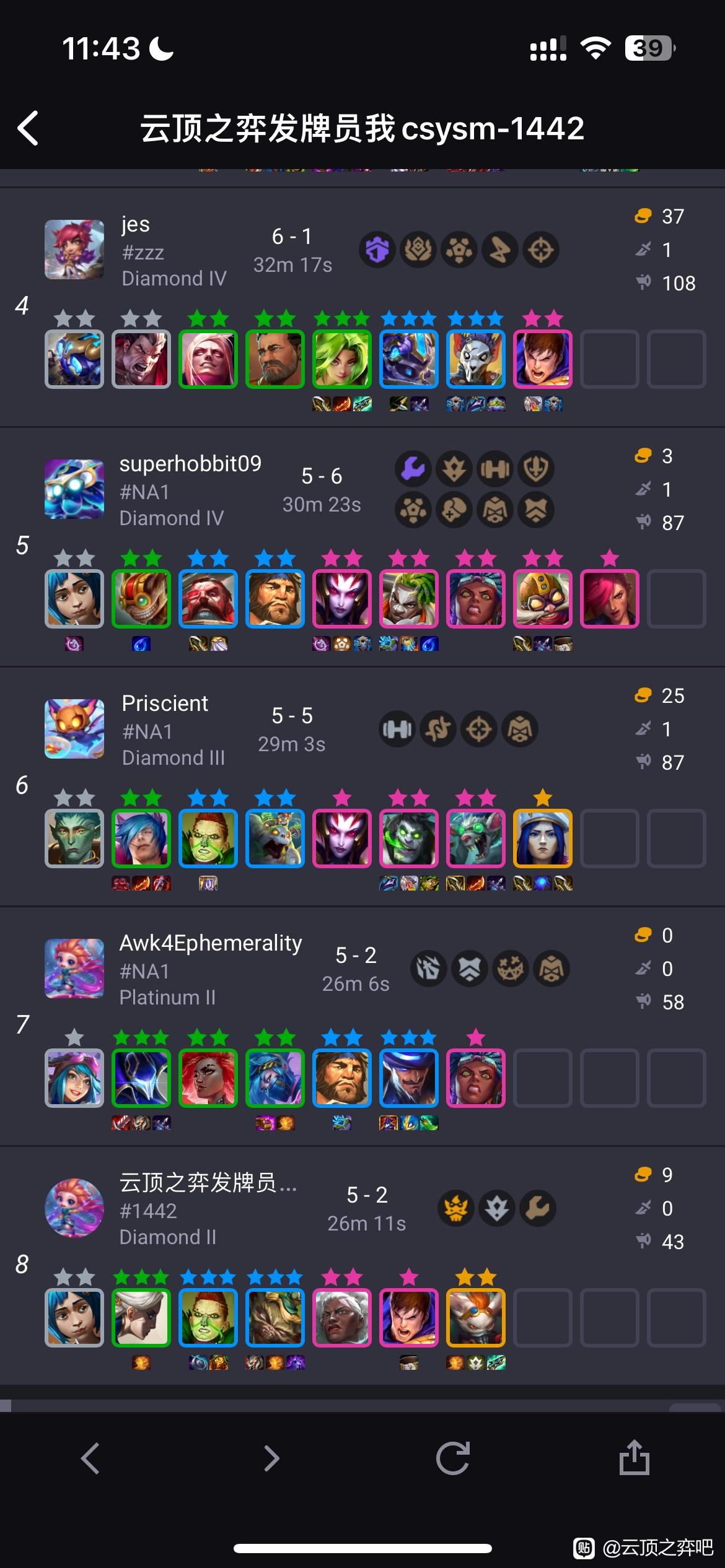Go back with the bottom browser back arrow
Image resolution: width=725 pixels, height=1568 pixels.
click(x=90, y=1458)
